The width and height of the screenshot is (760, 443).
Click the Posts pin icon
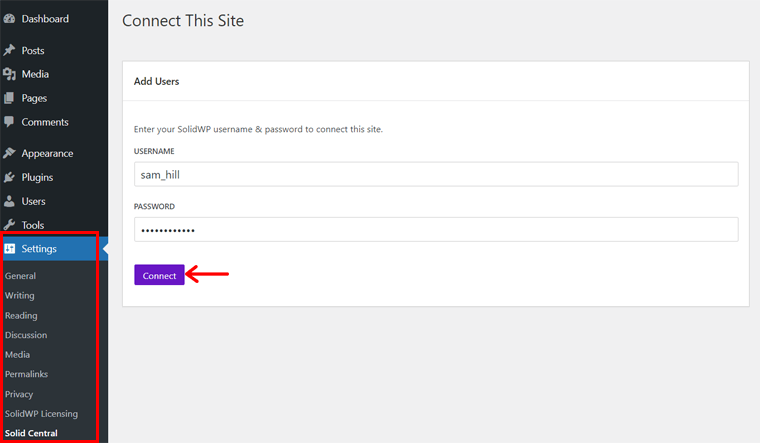(9, 50)
